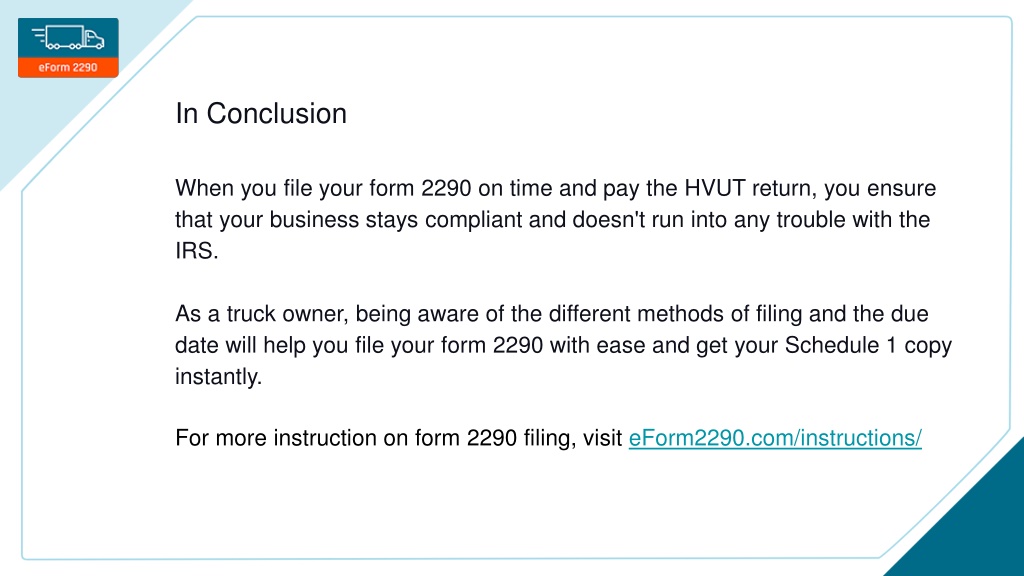
Task: Click the orange eForm 2290 logo label
Action: (68, 67)
